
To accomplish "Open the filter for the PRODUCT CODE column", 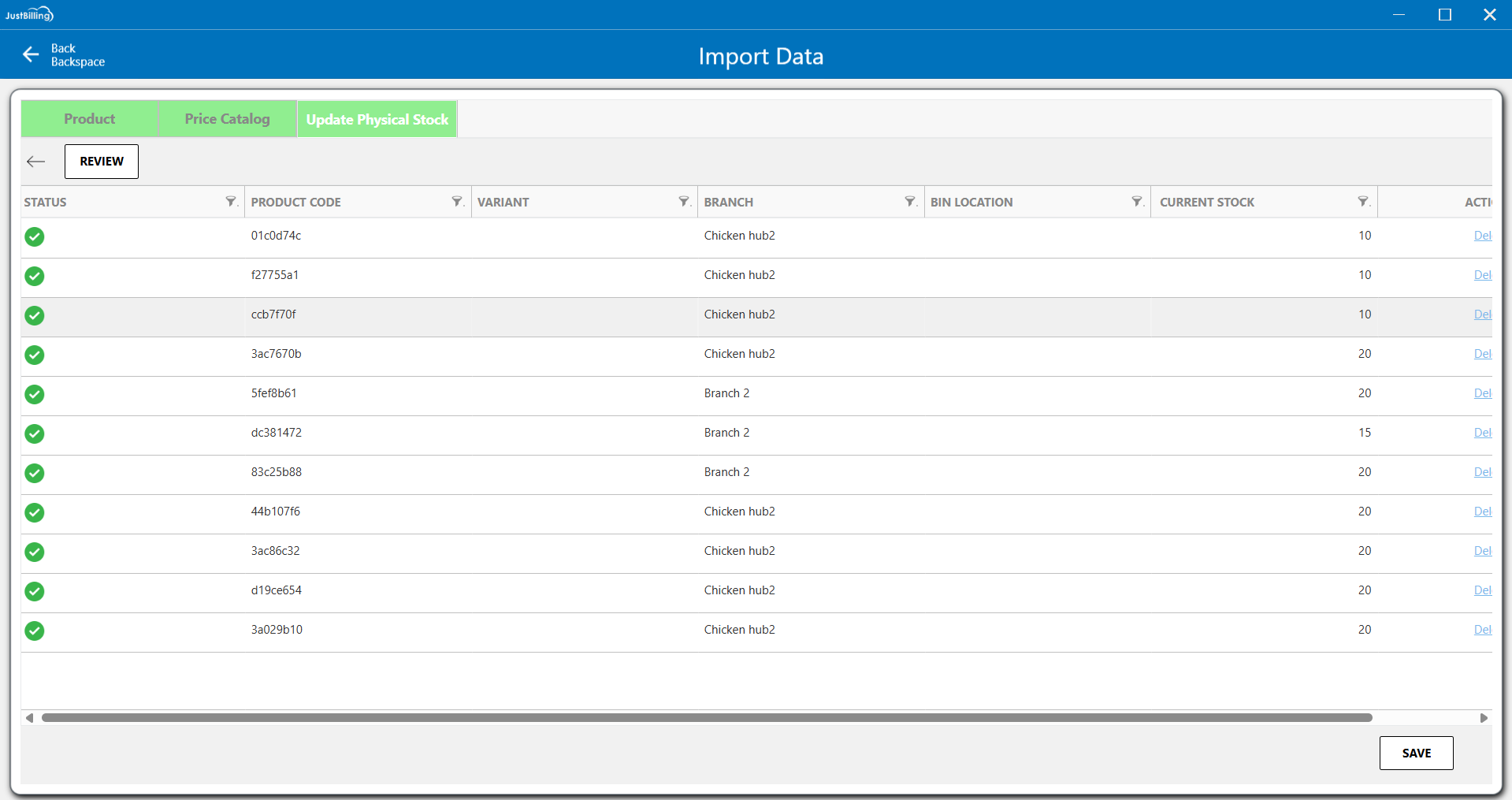I will click(457, 202).
